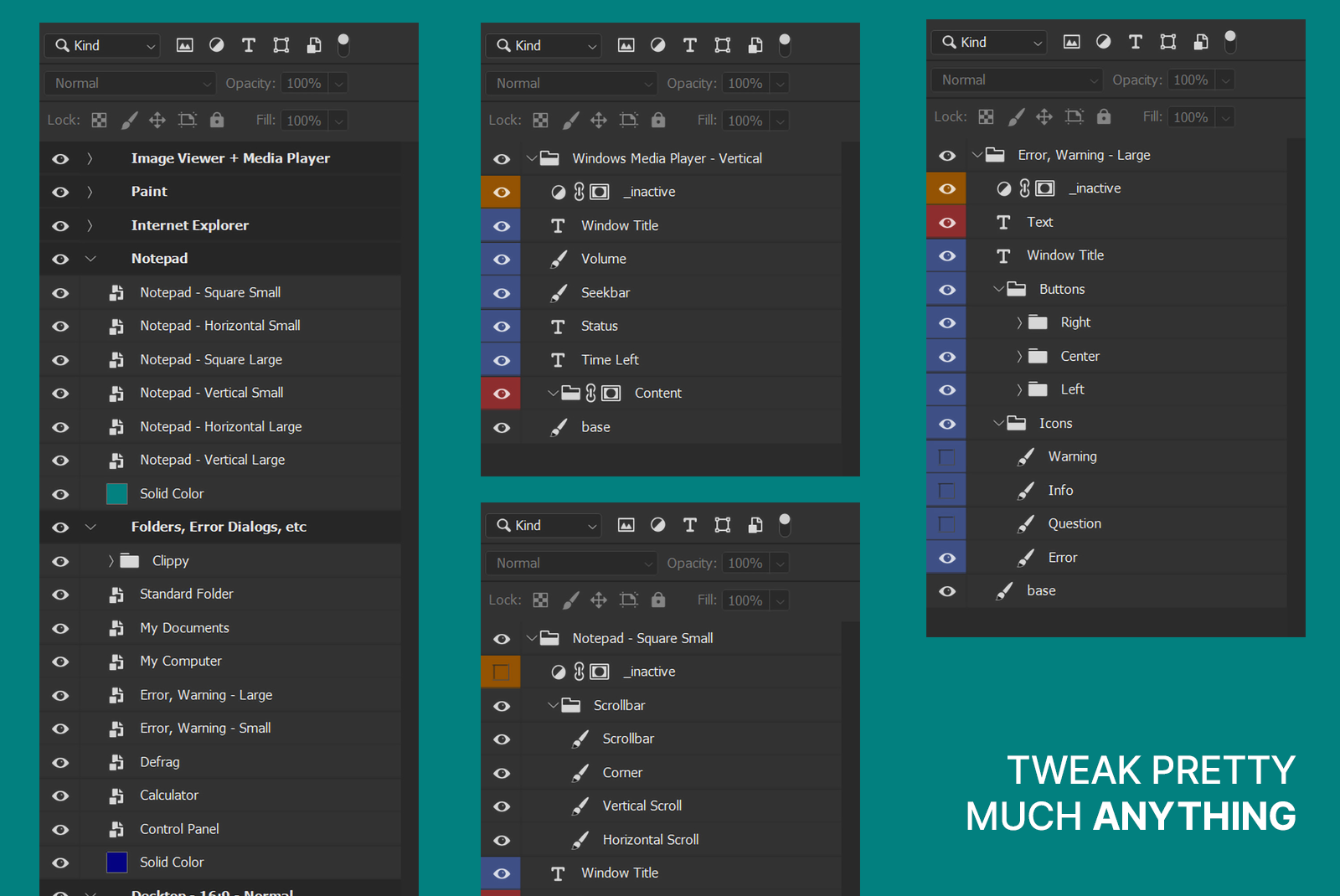Screen dimensions: 1340x896
Task: Lock position in the Notepad - Square Small panel
Action: [x=599, y=600]
